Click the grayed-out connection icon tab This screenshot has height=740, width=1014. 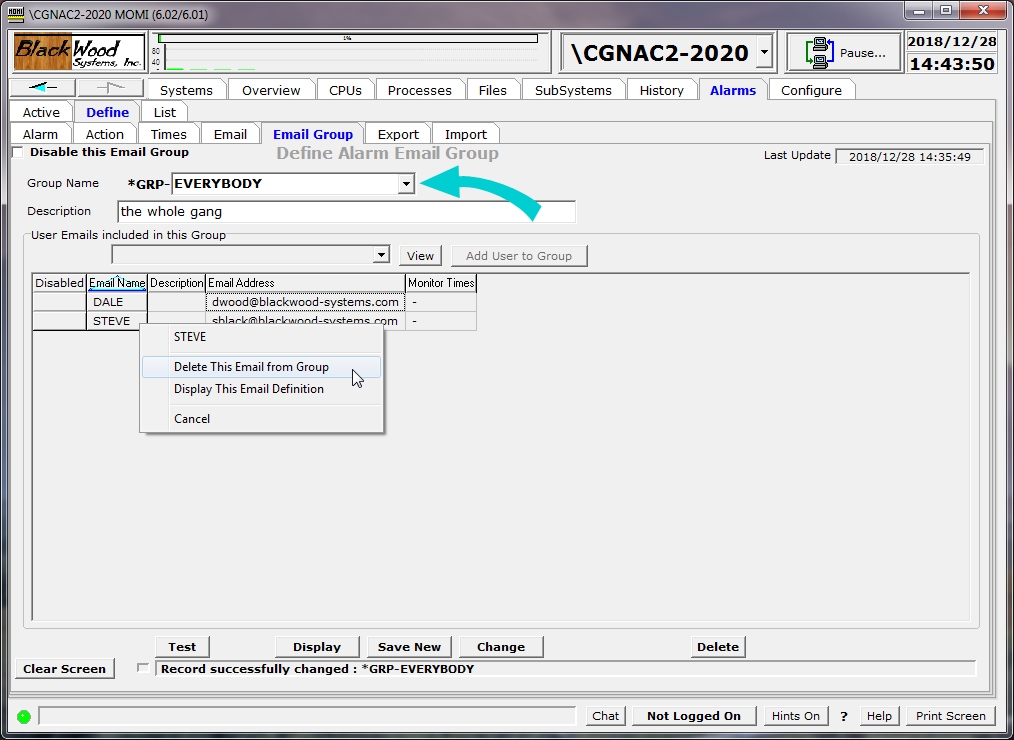tap(110, 88)
